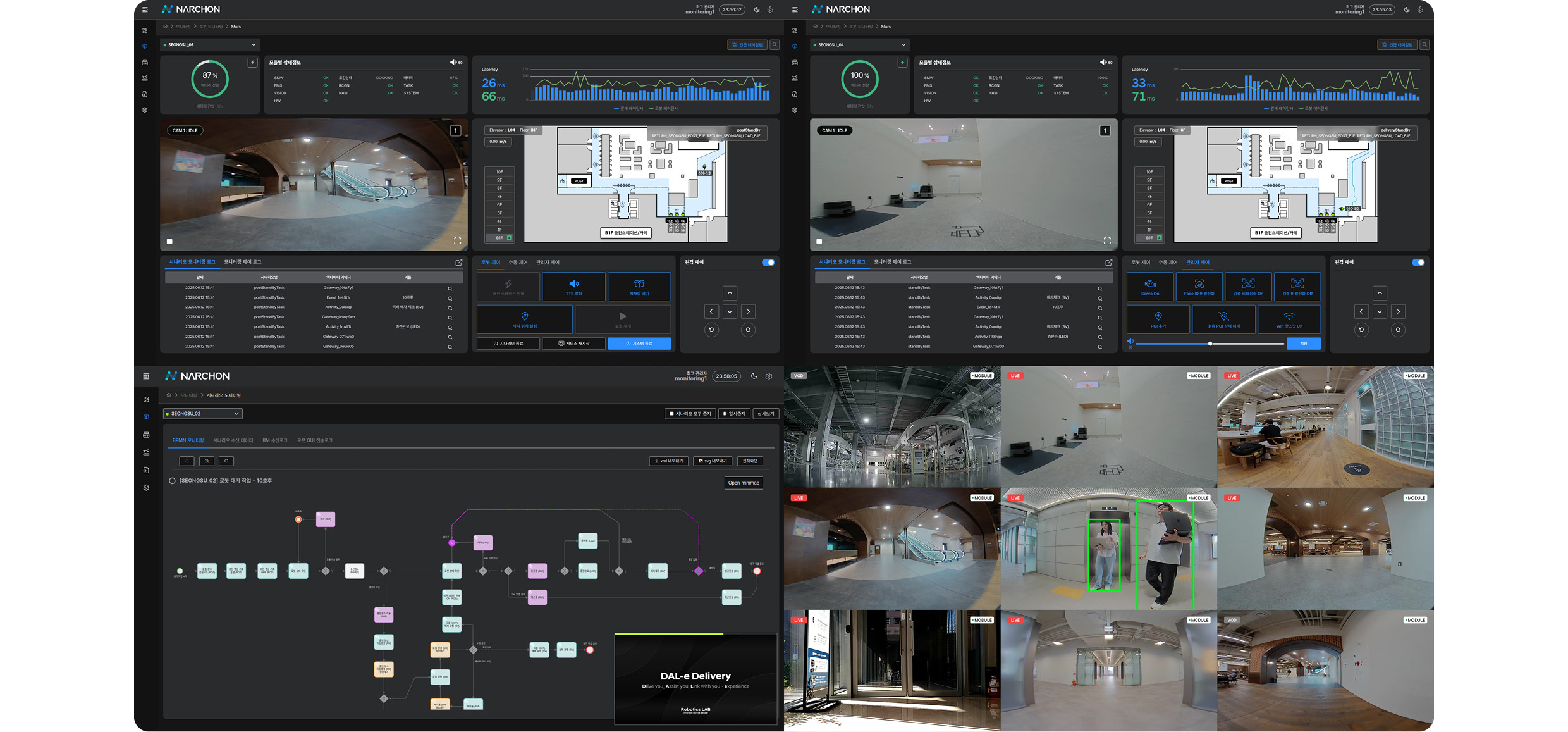The height and width of the screenshot is (732, 1568).
Task: Click the 시스템 종료 button
Action: point(639,344)
